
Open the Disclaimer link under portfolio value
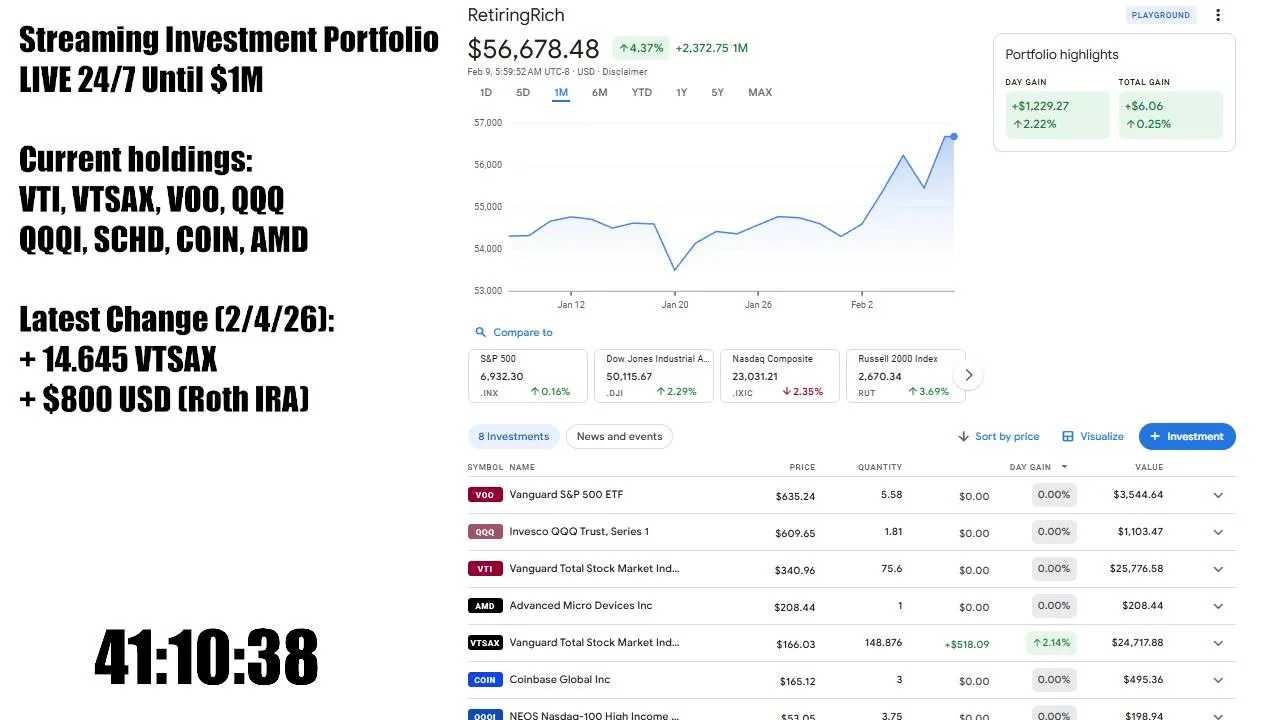626,72
